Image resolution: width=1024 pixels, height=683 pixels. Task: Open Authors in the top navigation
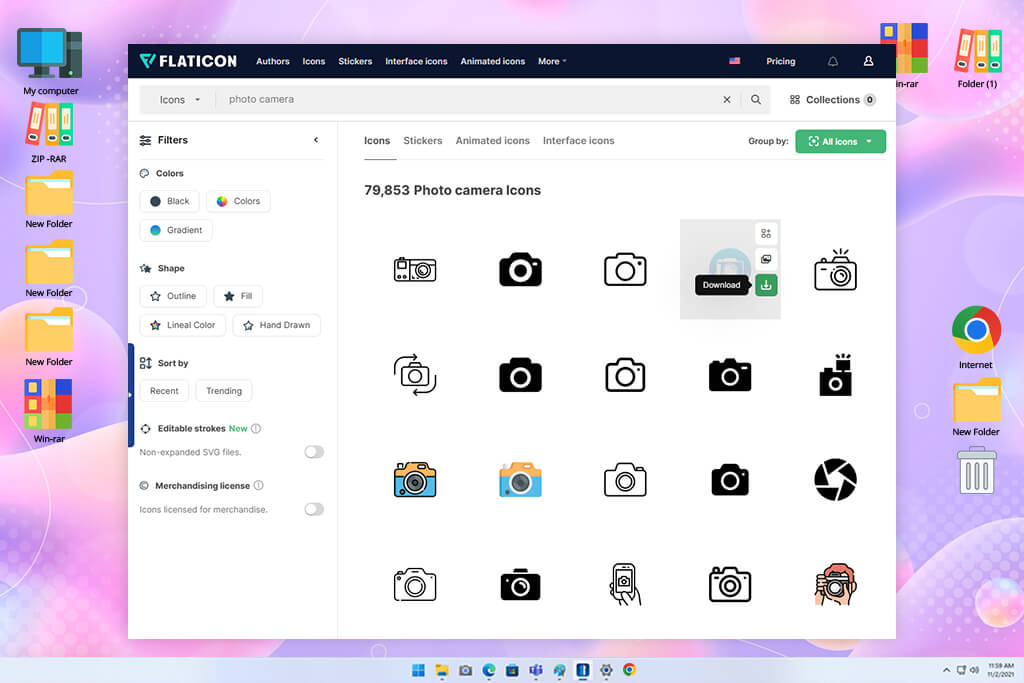(x=272, y=61)
